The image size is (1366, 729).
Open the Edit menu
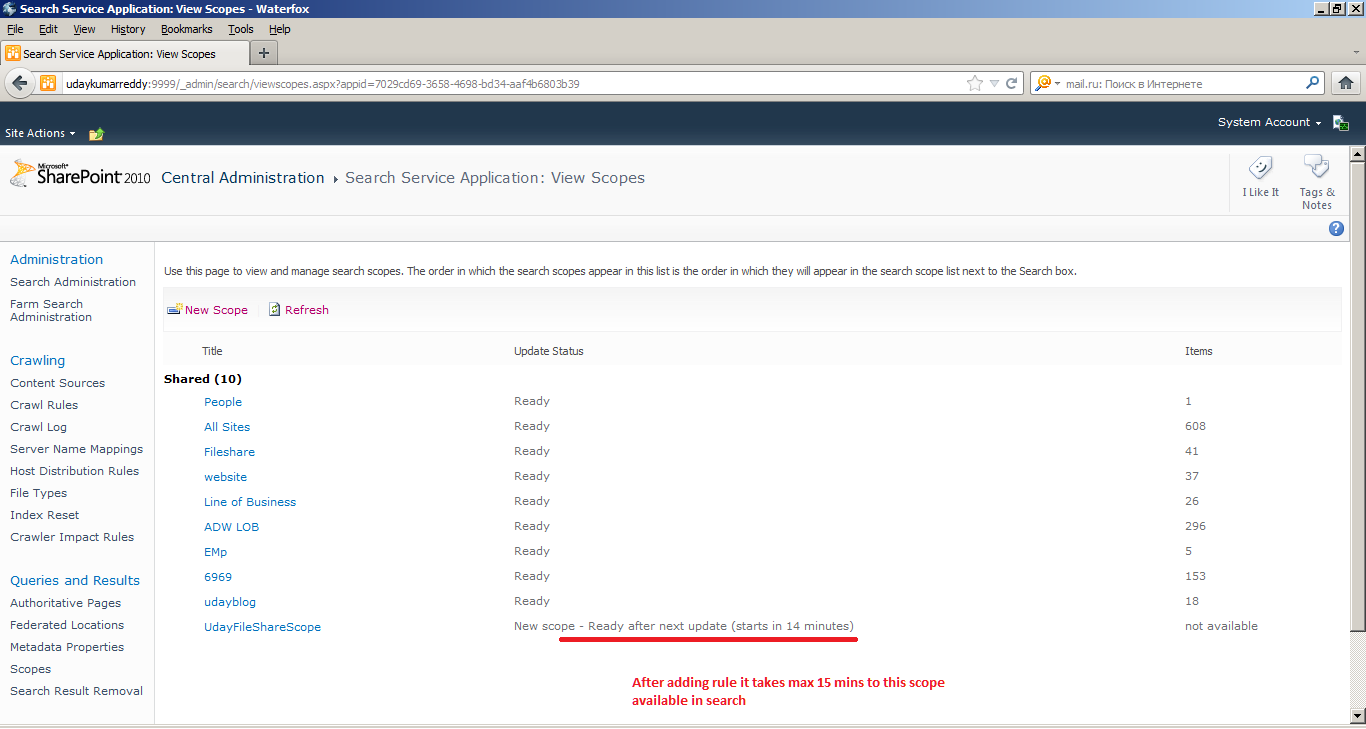(x=48, y=29)
